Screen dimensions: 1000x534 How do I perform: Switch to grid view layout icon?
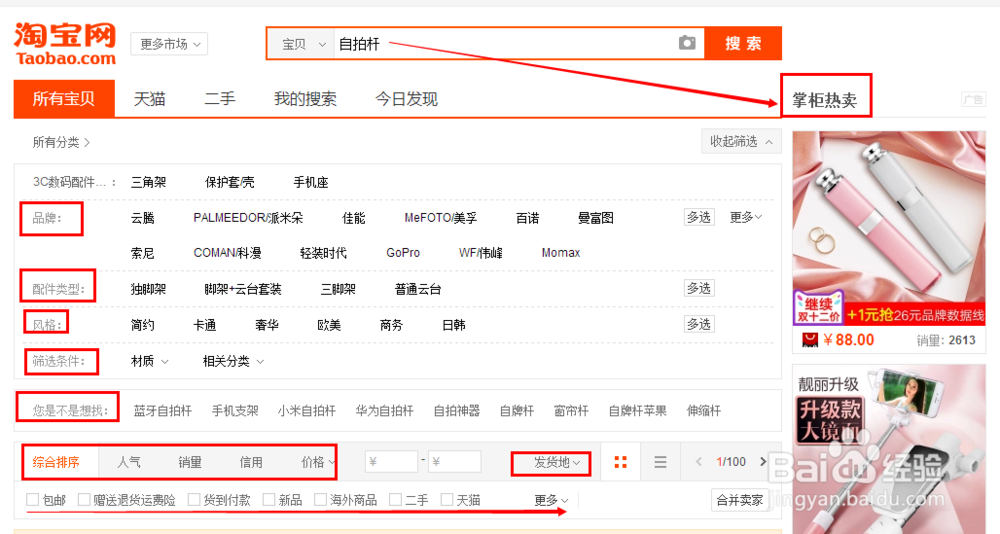click(620, 462)
